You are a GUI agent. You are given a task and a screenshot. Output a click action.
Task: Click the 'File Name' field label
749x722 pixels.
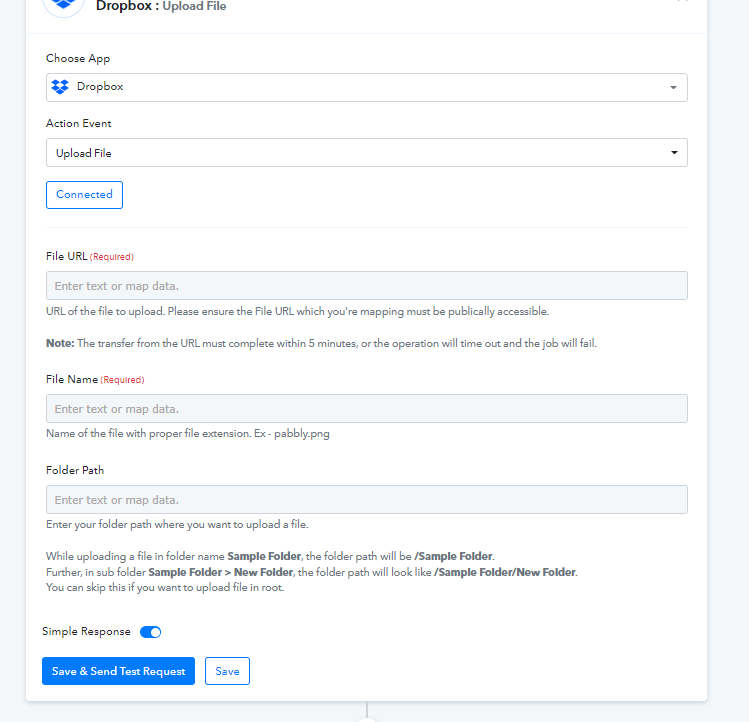pos(72,379)
